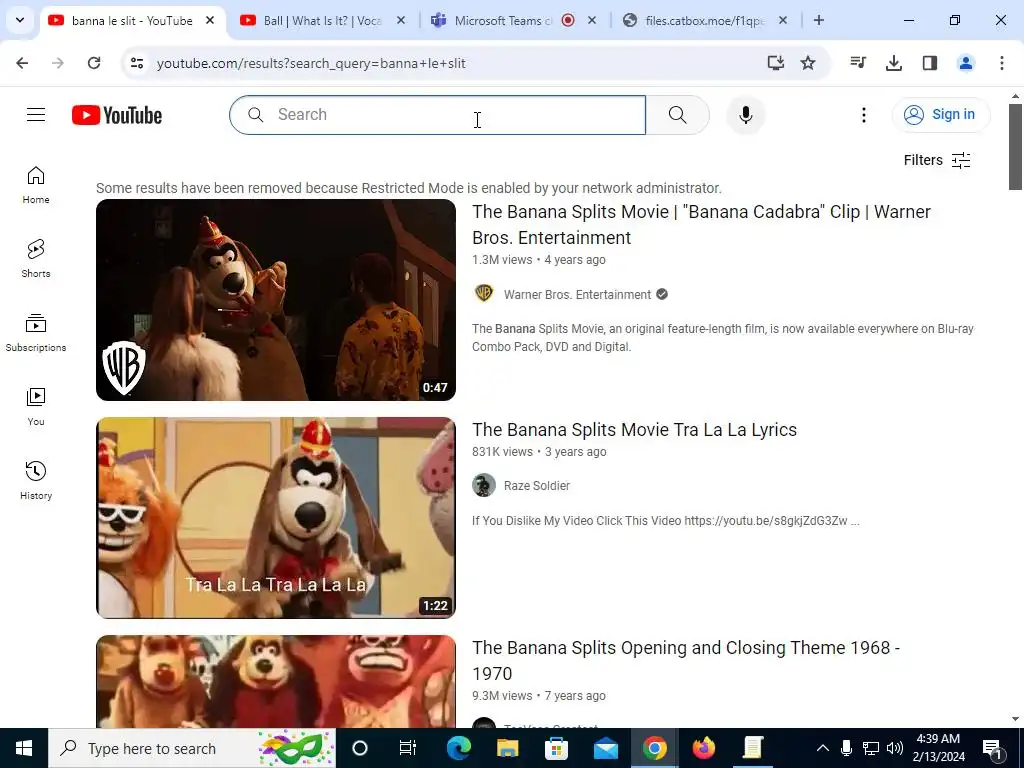The height and width of the screenshot is (768, 1024).
Task: Close the 'Ball | What Is It?' tab
Action: pos(401,20)
